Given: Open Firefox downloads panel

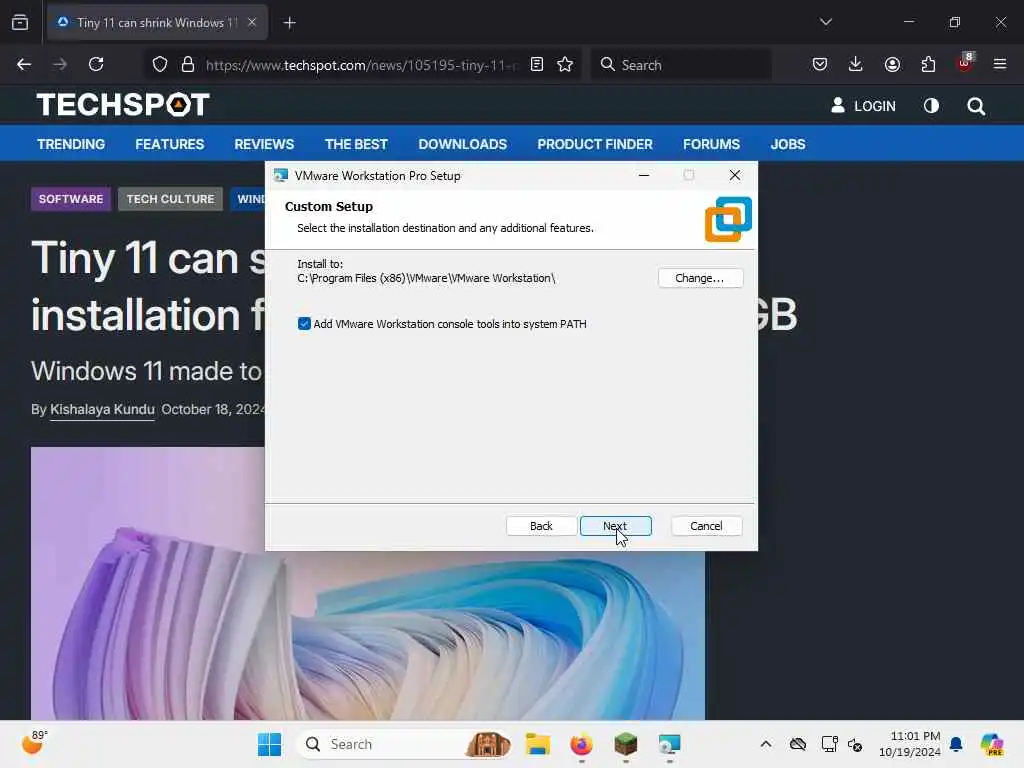Looking at the screenshot, I should coord(856,64).
